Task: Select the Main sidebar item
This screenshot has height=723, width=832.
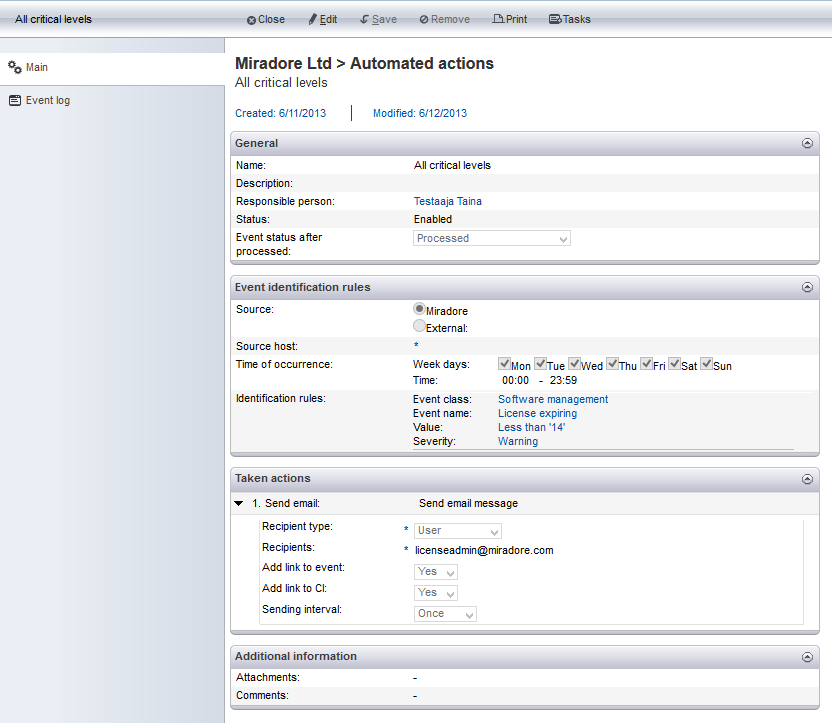Action: (112, 68)
